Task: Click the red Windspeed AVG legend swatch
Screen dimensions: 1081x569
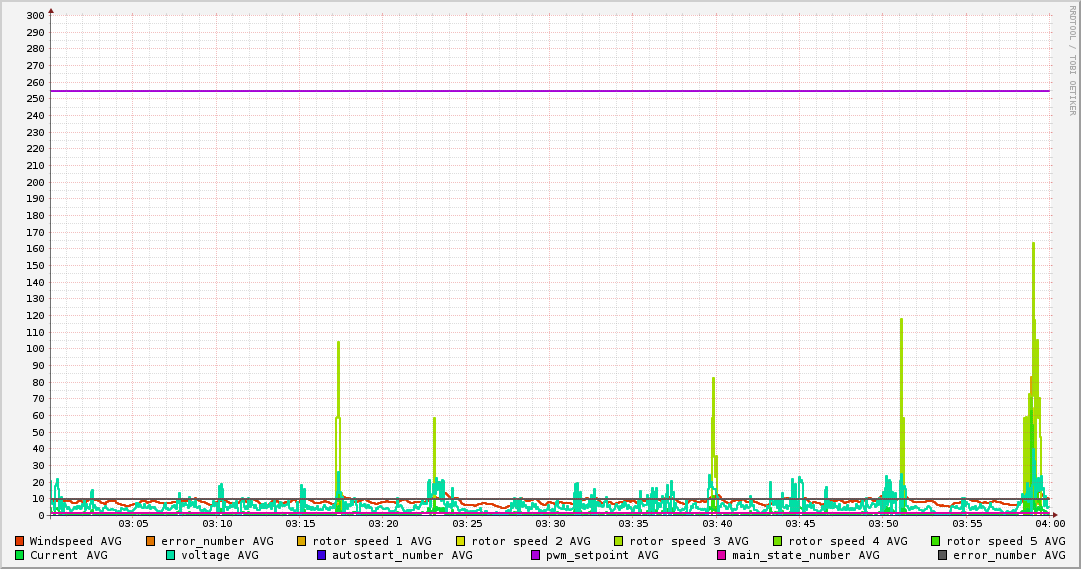Action: [19, 541]
